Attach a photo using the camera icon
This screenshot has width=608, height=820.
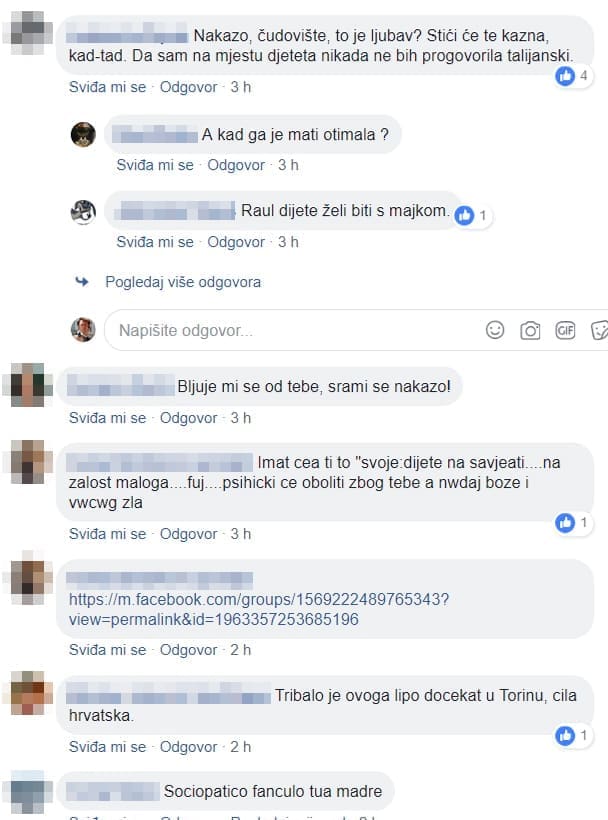(x=530, y=331)
